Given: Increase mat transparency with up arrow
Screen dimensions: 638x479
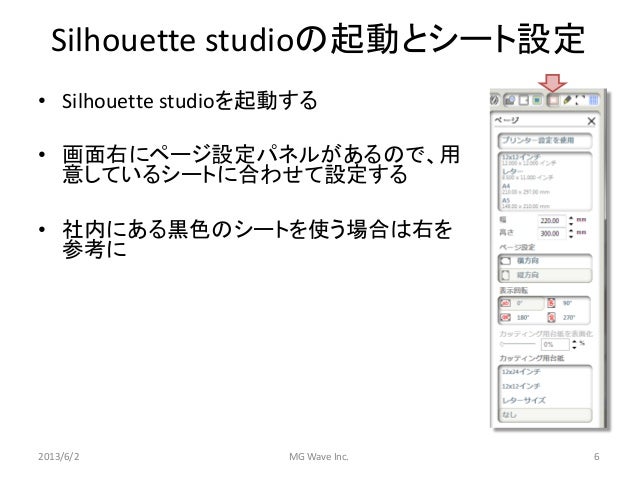Looking at the screenshot, I should pos(574,342).
